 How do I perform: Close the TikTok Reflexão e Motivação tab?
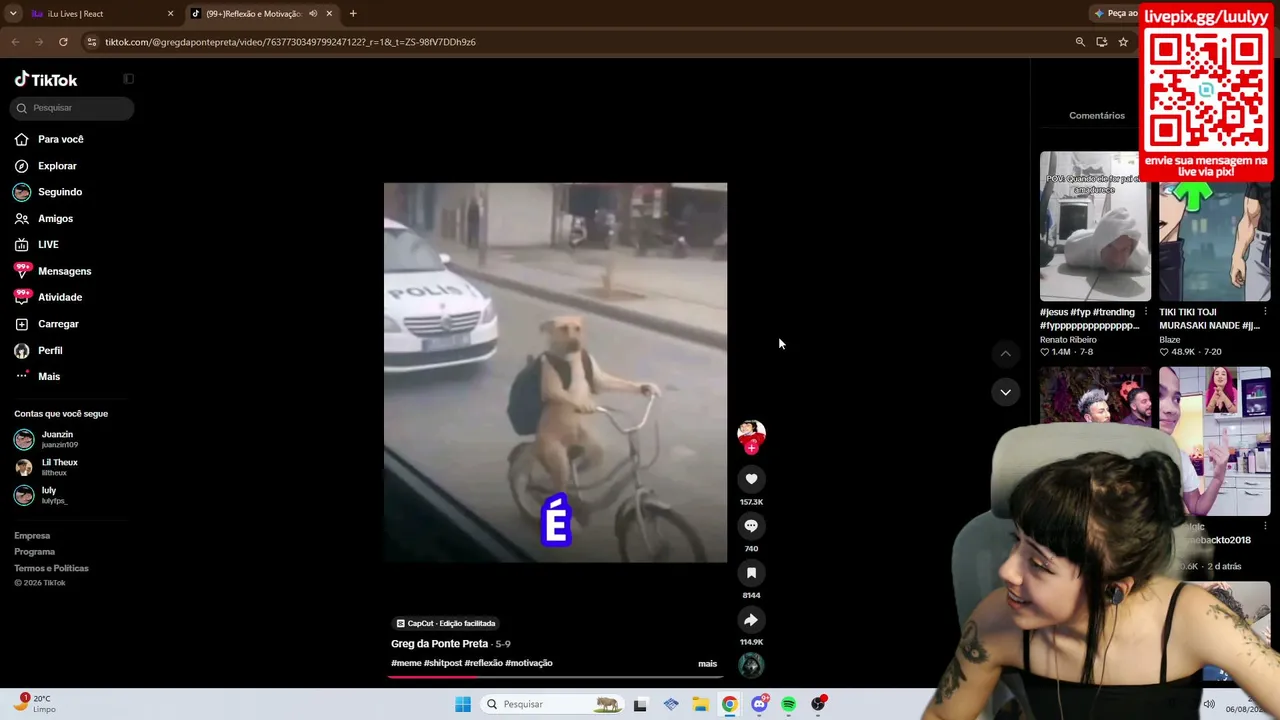328,14
